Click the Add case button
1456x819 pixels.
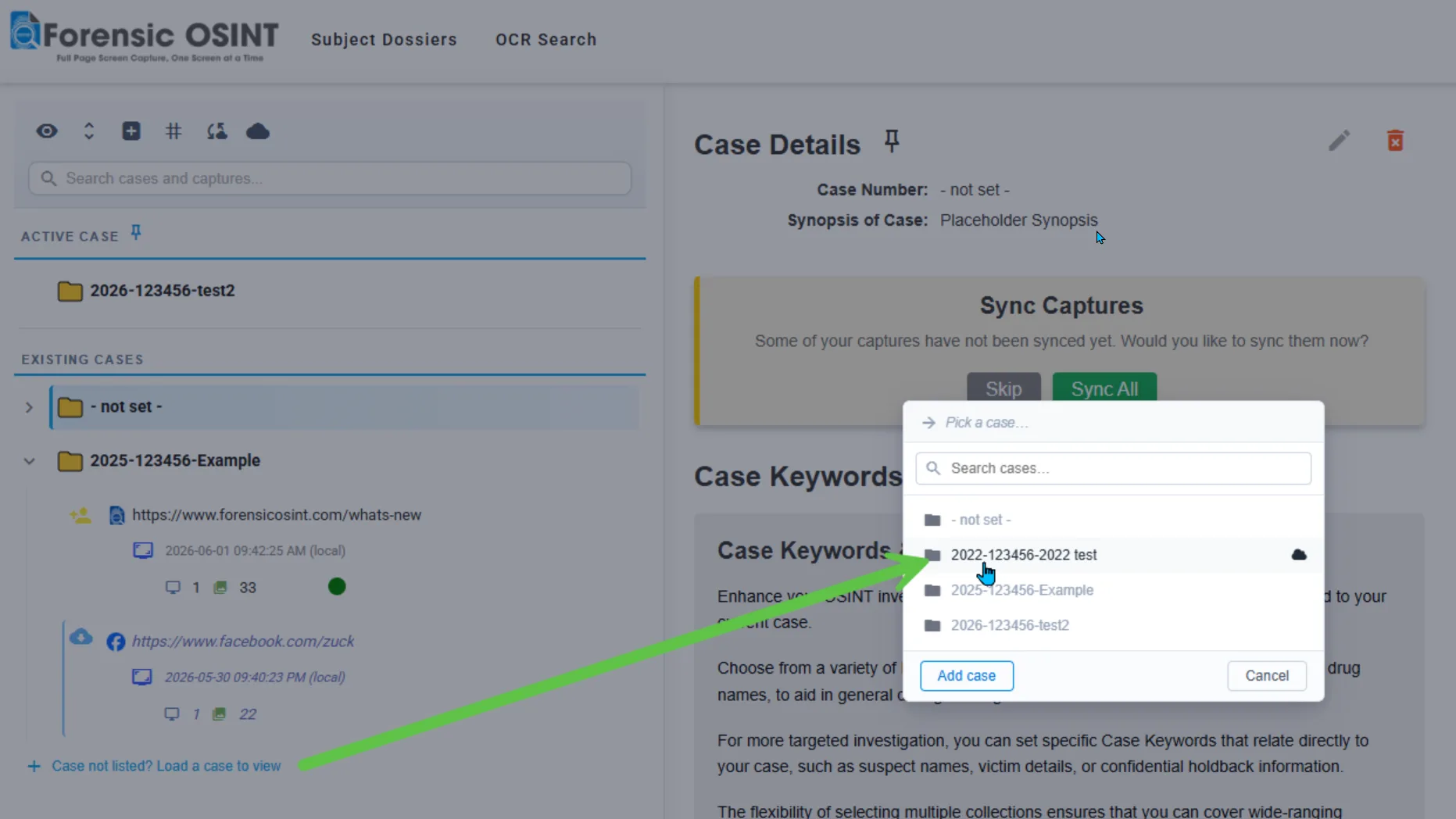click(967, 676)
